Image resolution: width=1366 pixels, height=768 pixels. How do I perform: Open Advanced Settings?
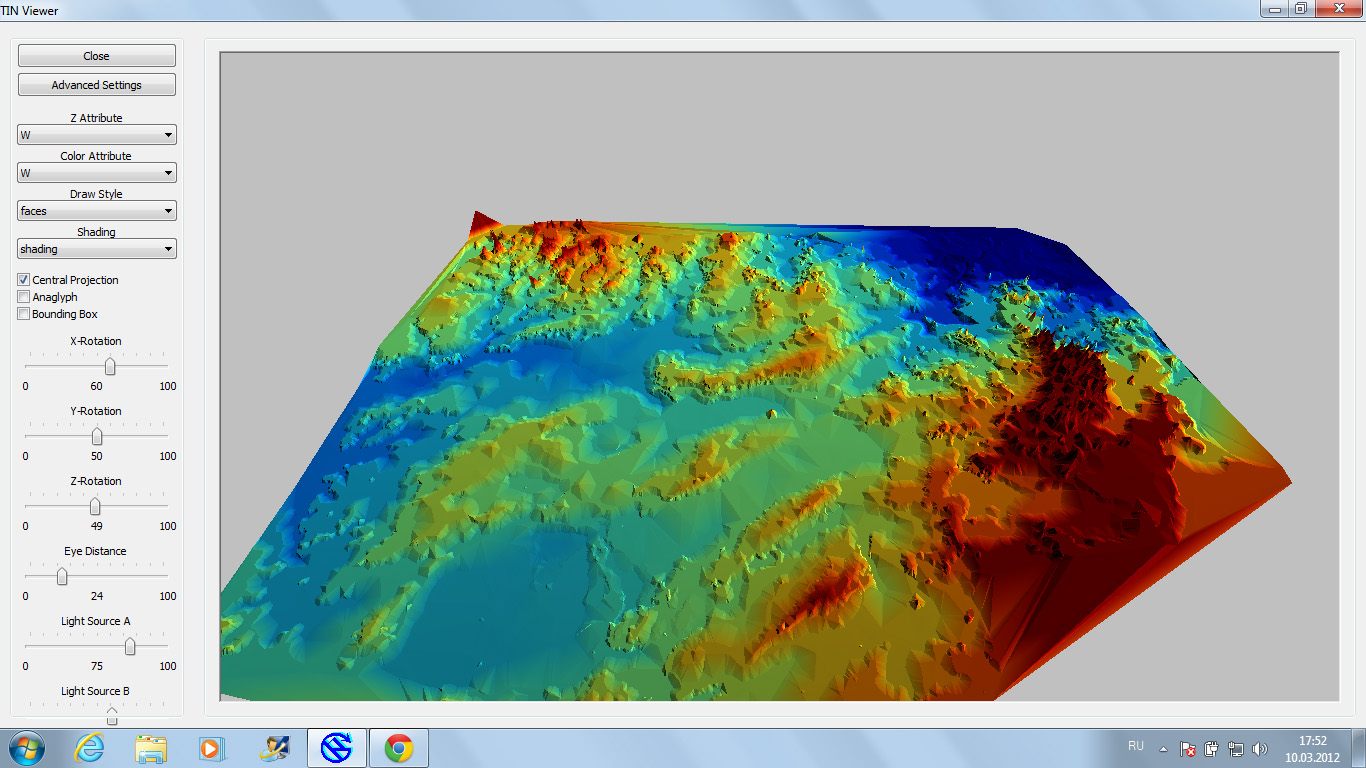97,85
